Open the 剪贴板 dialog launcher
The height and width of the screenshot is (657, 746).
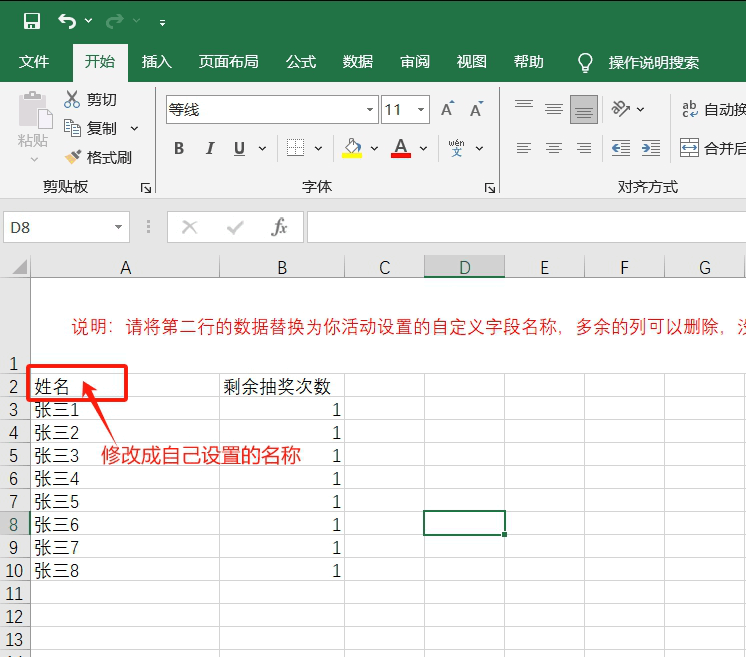pyautogui.click(x=146, y=188)
